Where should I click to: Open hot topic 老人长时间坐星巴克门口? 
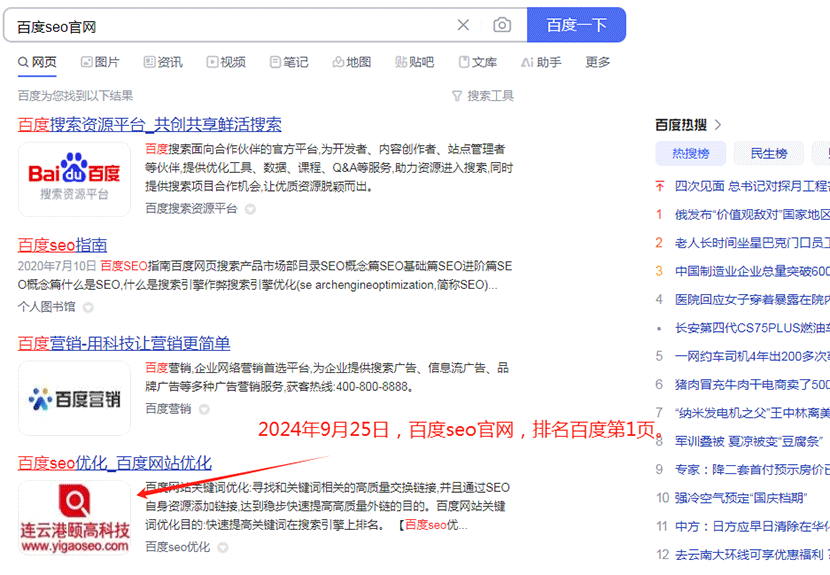pos(752,243)
